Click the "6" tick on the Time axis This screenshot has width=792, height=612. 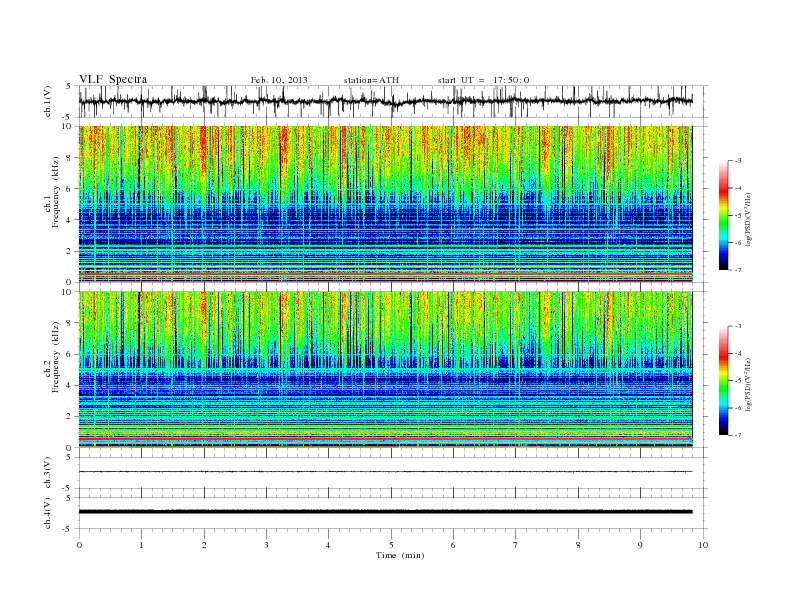(x=453, y=545)
